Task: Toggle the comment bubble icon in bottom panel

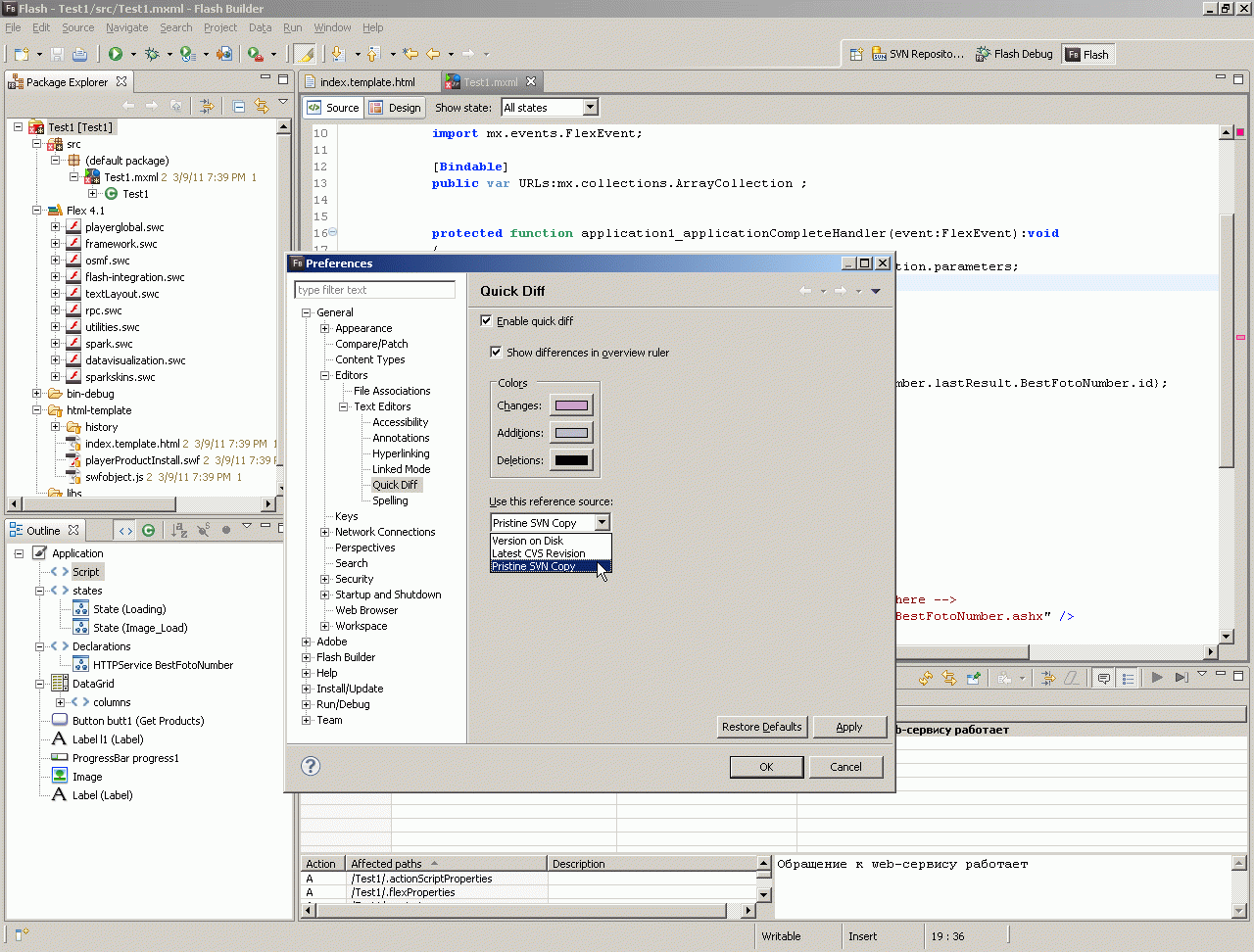Action: pyautogui.click(x=1104, y=678)
